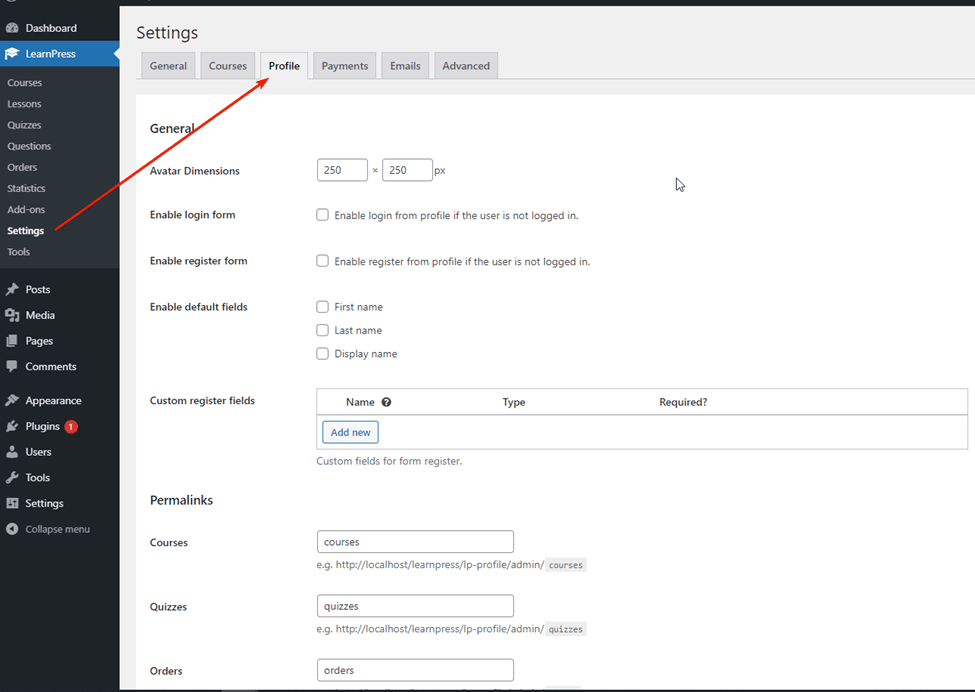Enable the register form checkbox

323,261
